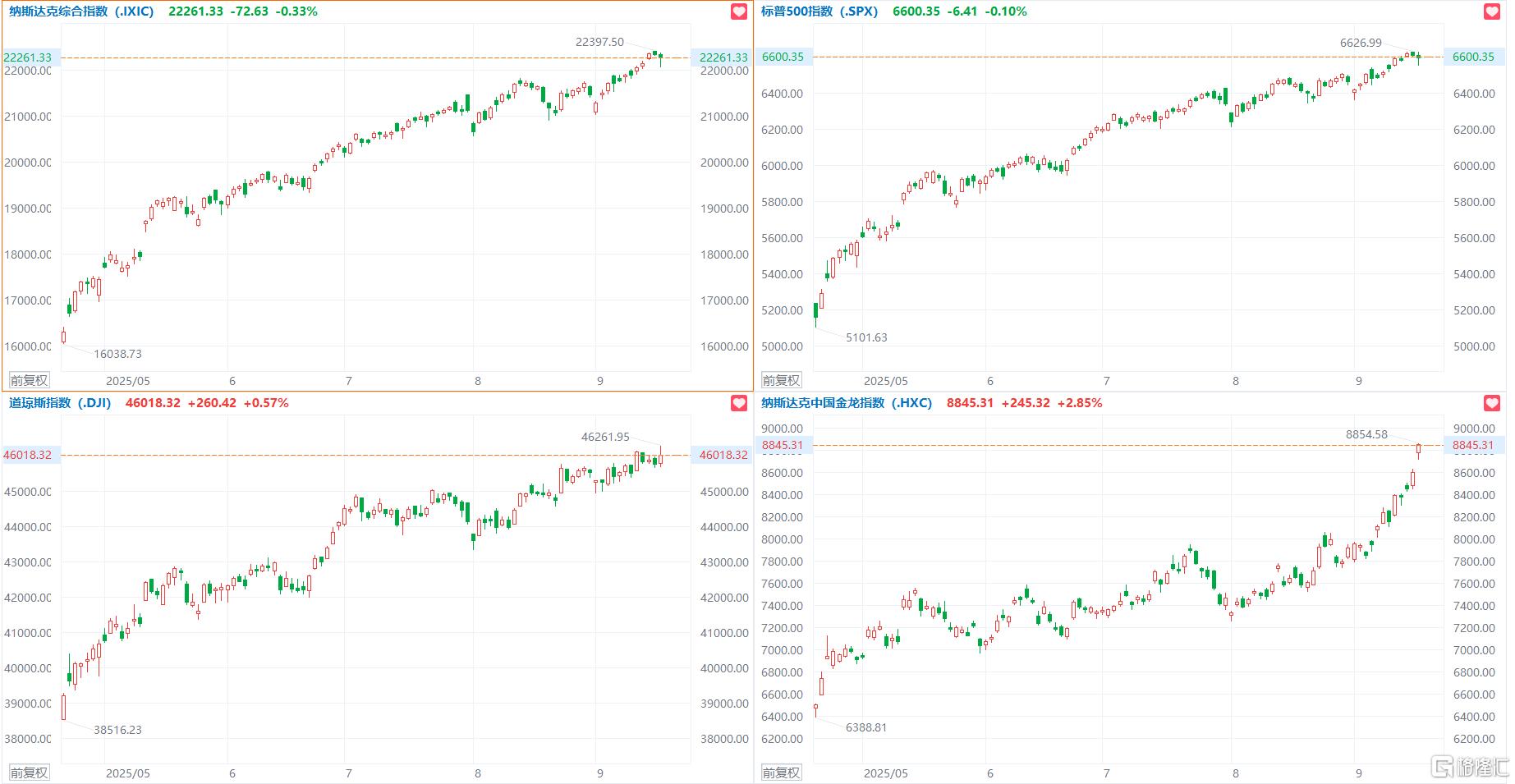Open 道琼斯指数 (.DJI) title link

point(60,403)
